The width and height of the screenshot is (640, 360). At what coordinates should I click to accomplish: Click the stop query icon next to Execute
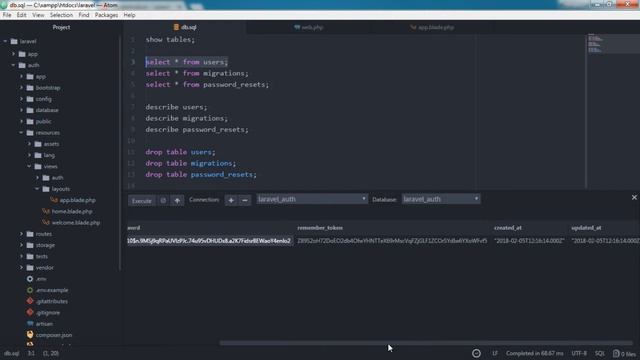click(163, 200)
